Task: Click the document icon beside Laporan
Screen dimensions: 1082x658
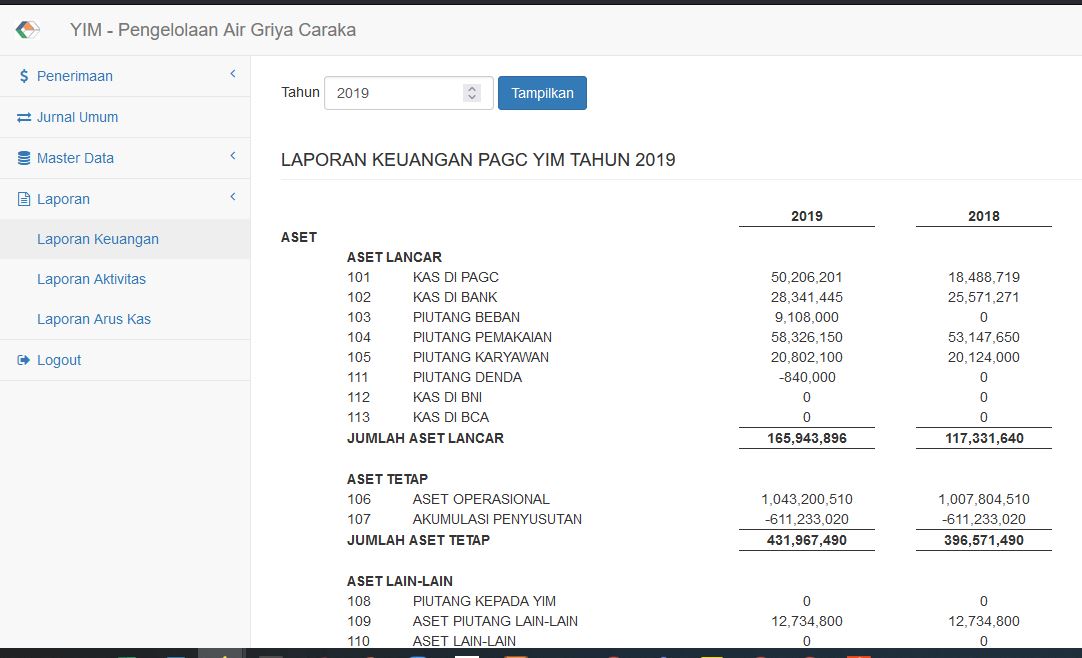Action: 24,199
